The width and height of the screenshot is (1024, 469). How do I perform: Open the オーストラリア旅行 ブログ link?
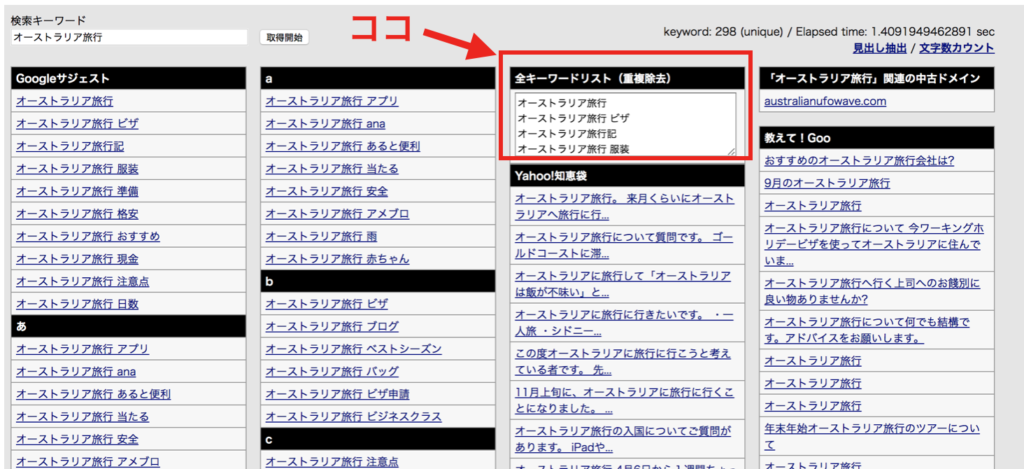332,327
